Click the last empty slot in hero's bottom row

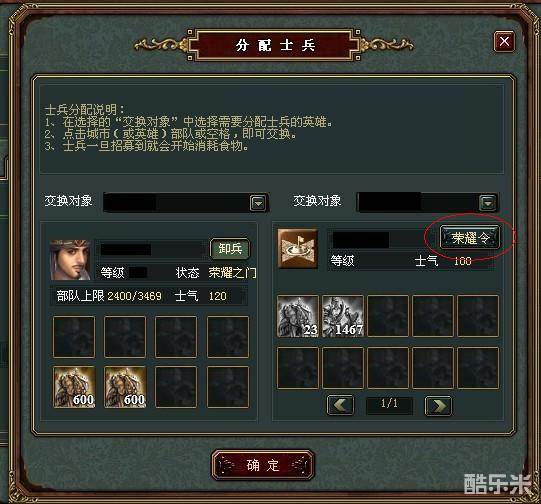(228, 387)
